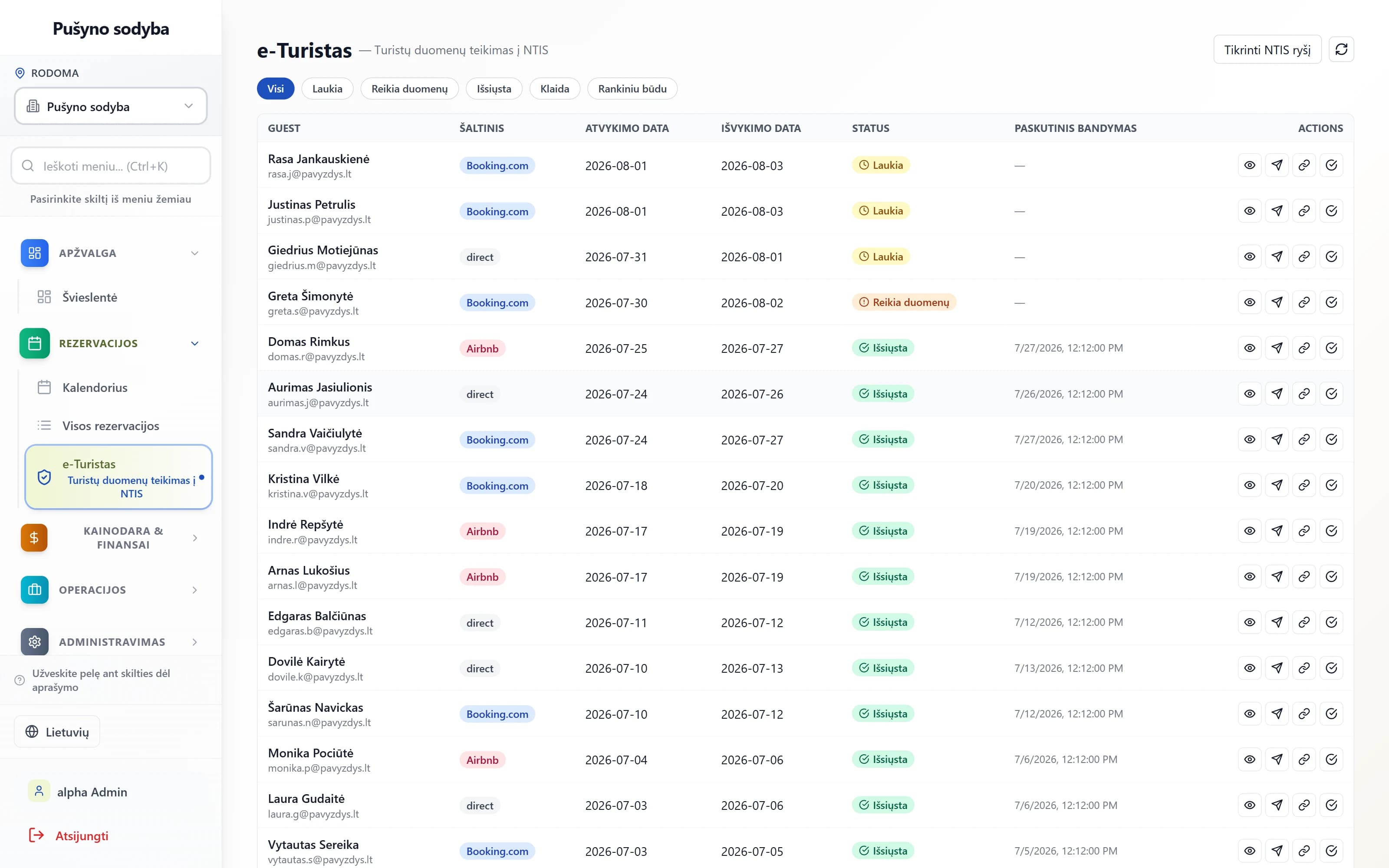Screen dimensions: 1389x868
Task: Send icon in Sandra Vaičiulytė row
Action: 1277,439
